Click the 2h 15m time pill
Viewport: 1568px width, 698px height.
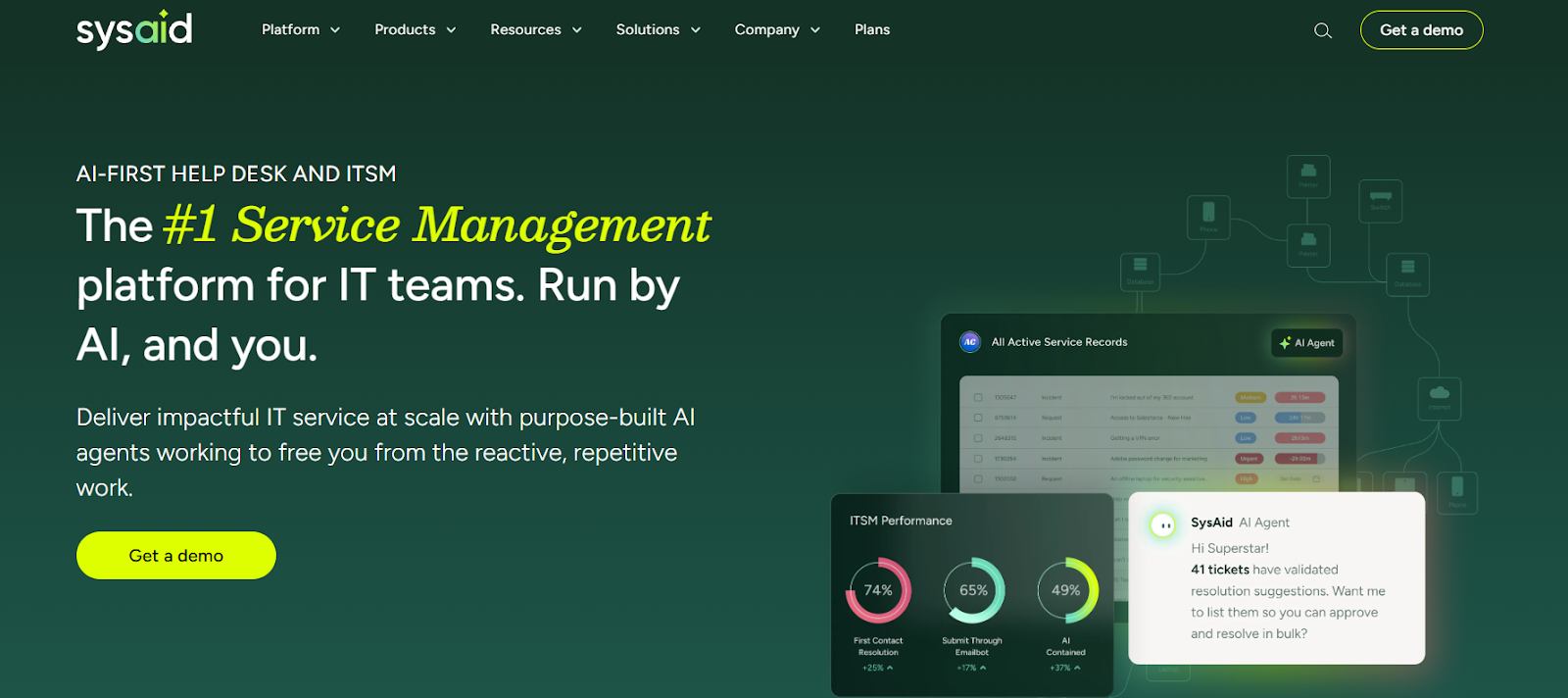[x=1300, y=397]
